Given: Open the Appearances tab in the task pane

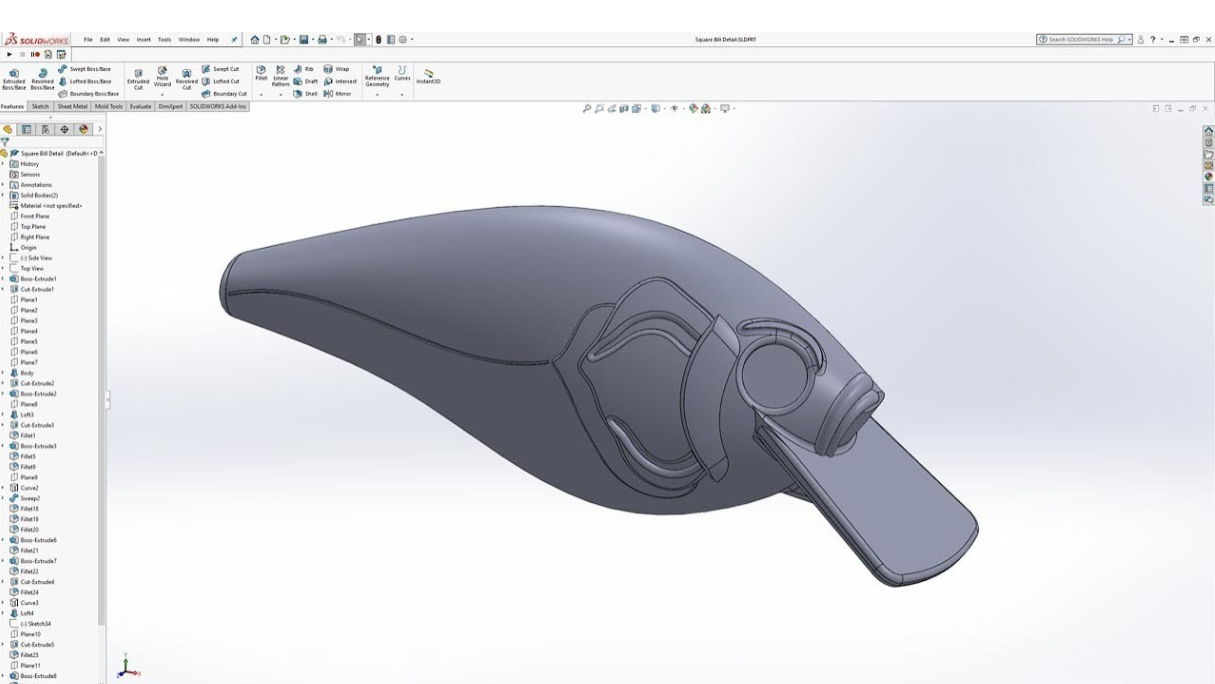Looking at the screenshot, I should pyautogui.click(x=1208, y=176).
